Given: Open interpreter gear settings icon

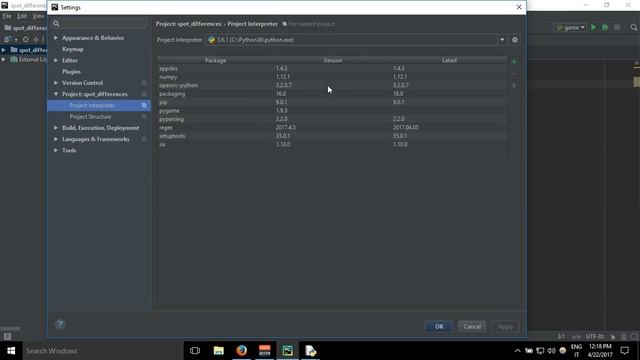Looking at the screenshot, I should point(515,40).
